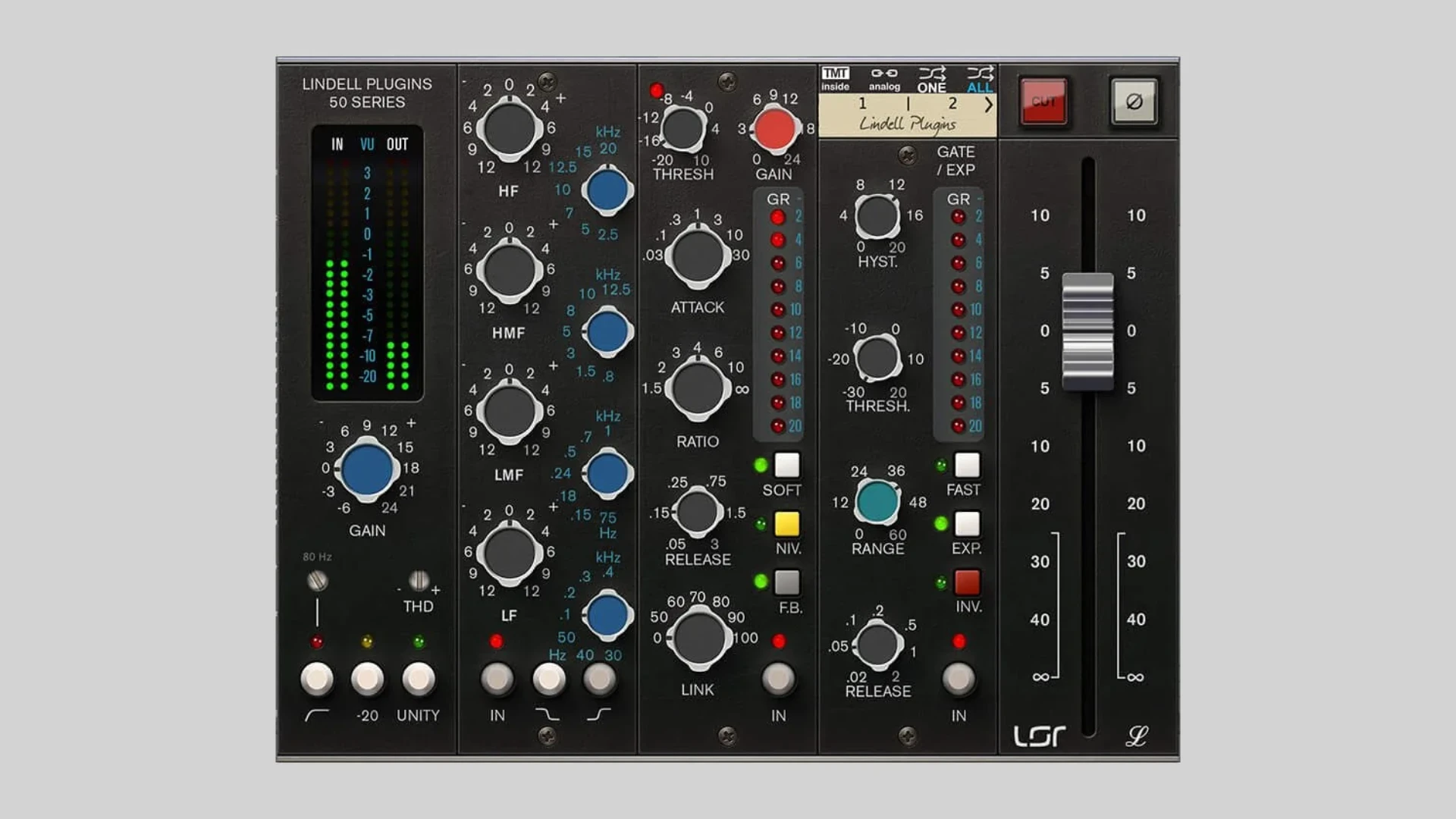Click the LINDELL PLUGINS 50 SERIES title

pyautogui.click(x=367, y=93)
